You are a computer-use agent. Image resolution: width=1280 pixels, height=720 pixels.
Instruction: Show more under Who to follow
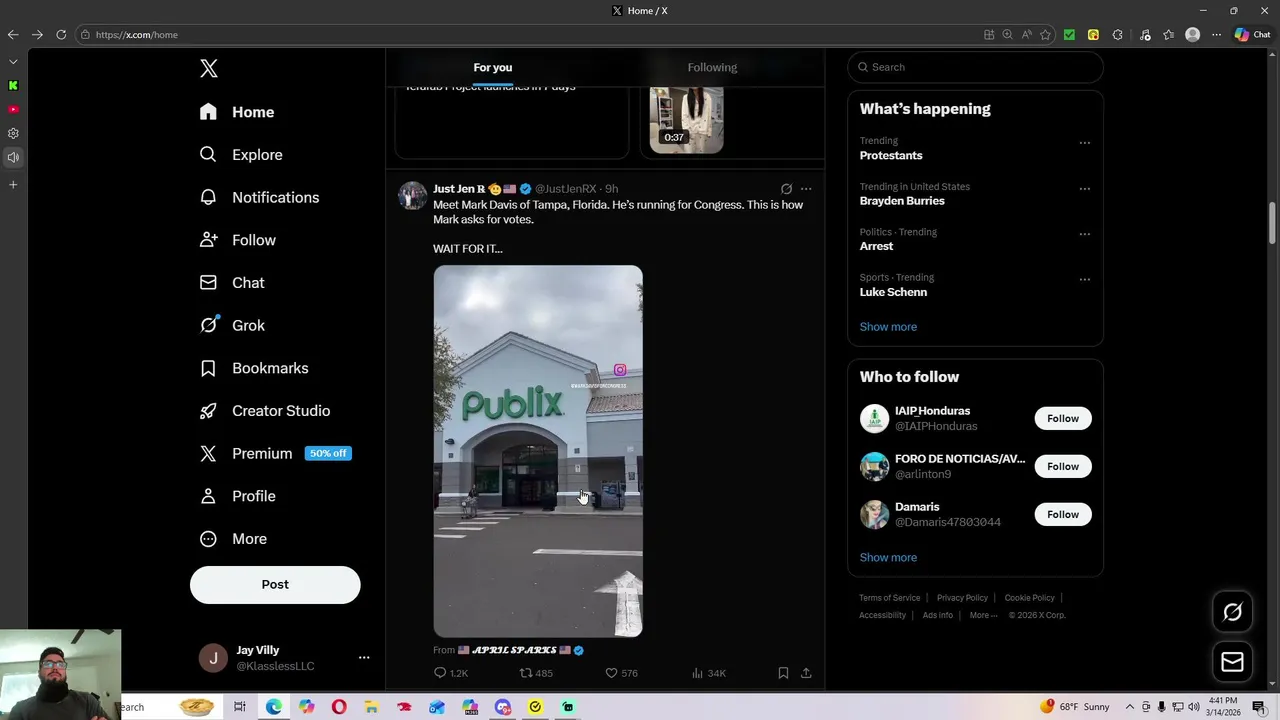[888, 558]
